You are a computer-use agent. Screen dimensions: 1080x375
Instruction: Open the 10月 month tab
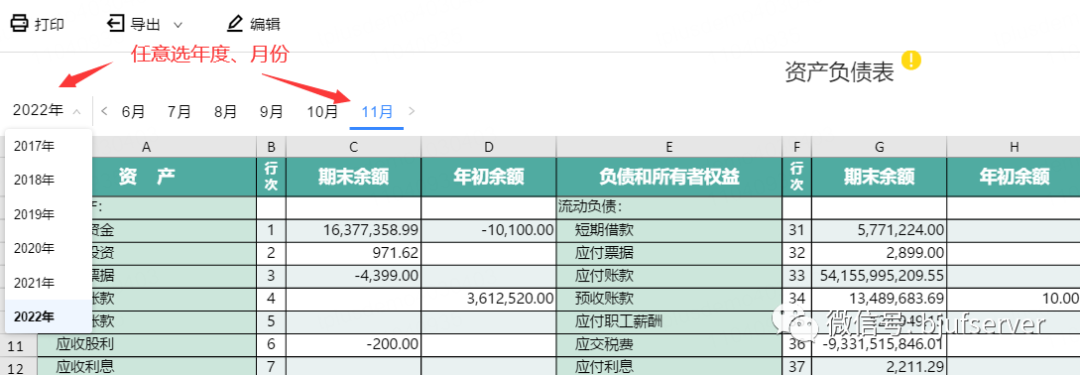point(322,111)
